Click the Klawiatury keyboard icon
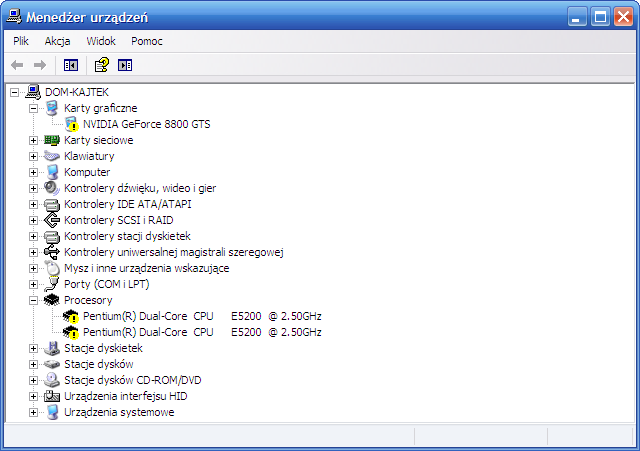 tap(52, 156)
